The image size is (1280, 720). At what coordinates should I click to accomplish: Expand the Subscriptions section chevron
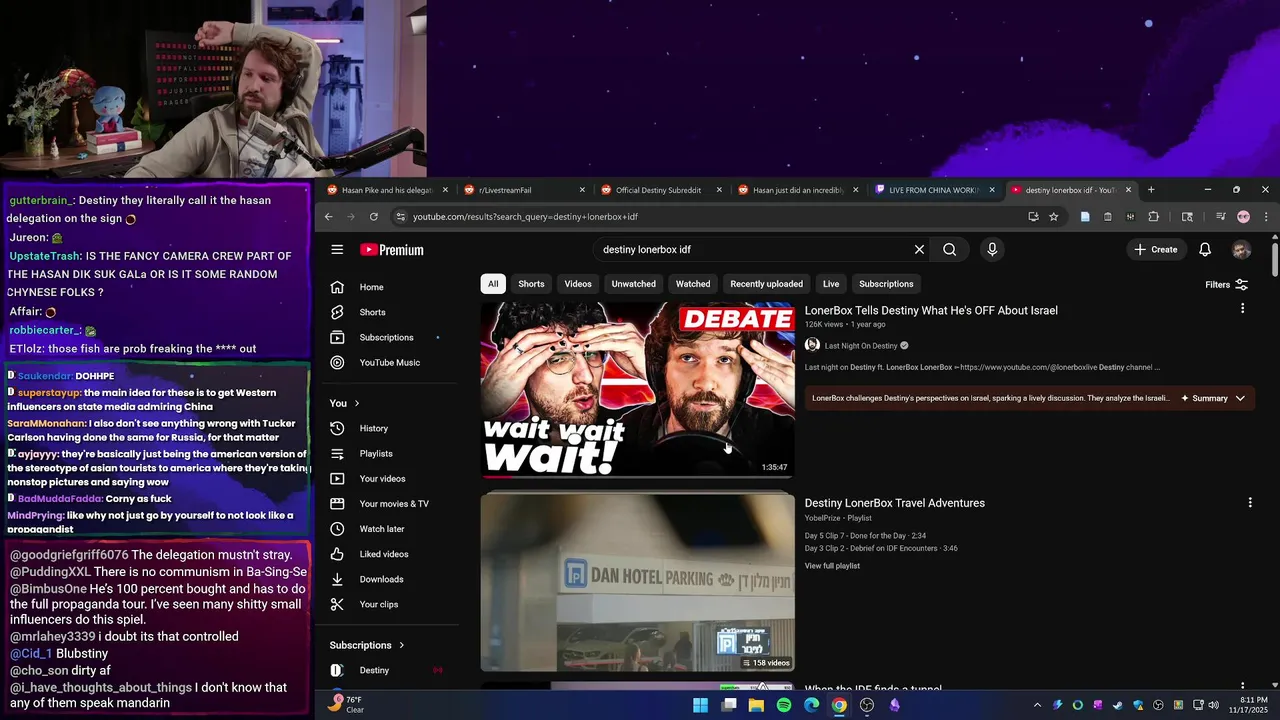pyautogui.click(x=402, y=645)
